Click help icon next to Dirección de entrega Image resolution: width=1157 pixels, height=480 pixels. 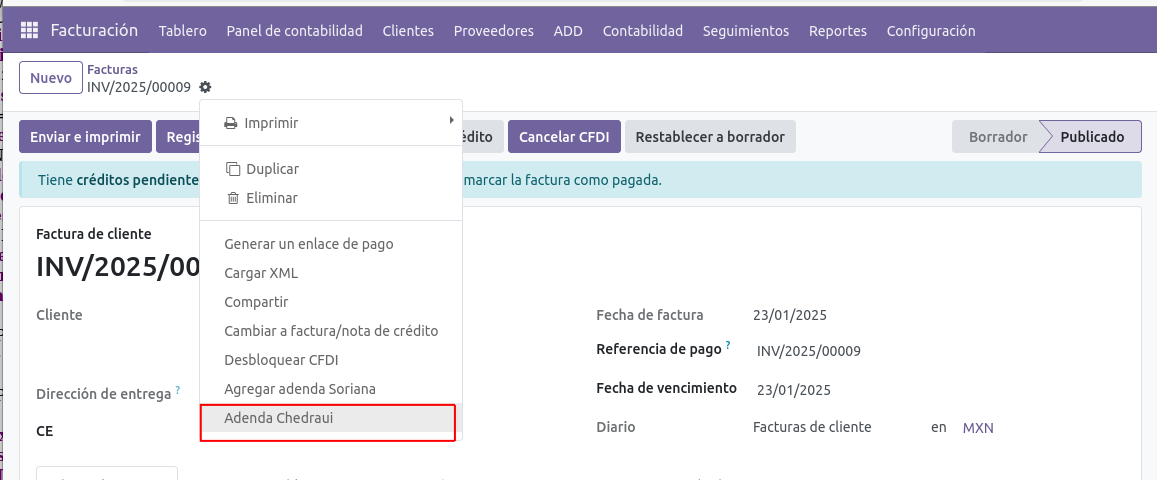pos(178,390)
